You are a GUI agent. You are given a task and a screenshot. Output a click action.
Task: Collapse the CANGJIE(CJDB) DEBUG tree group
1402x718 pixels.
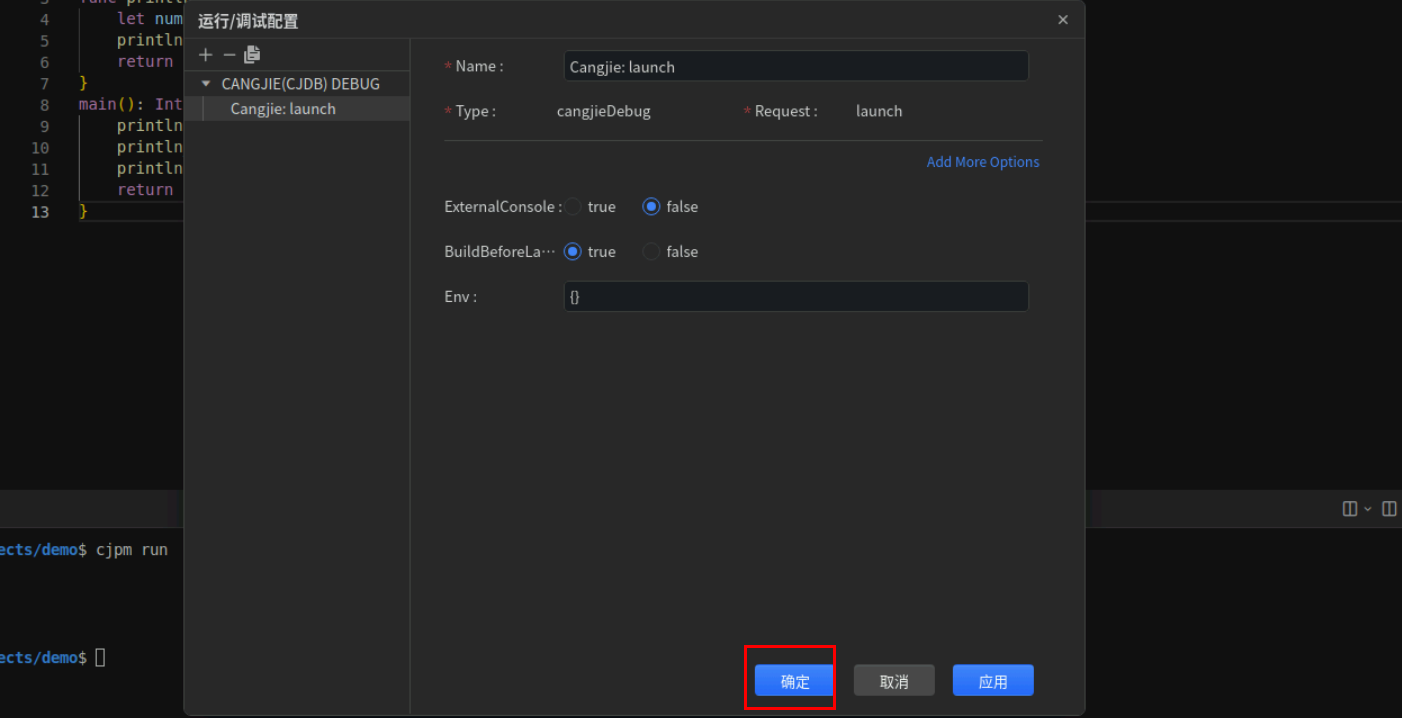[206, 84]
